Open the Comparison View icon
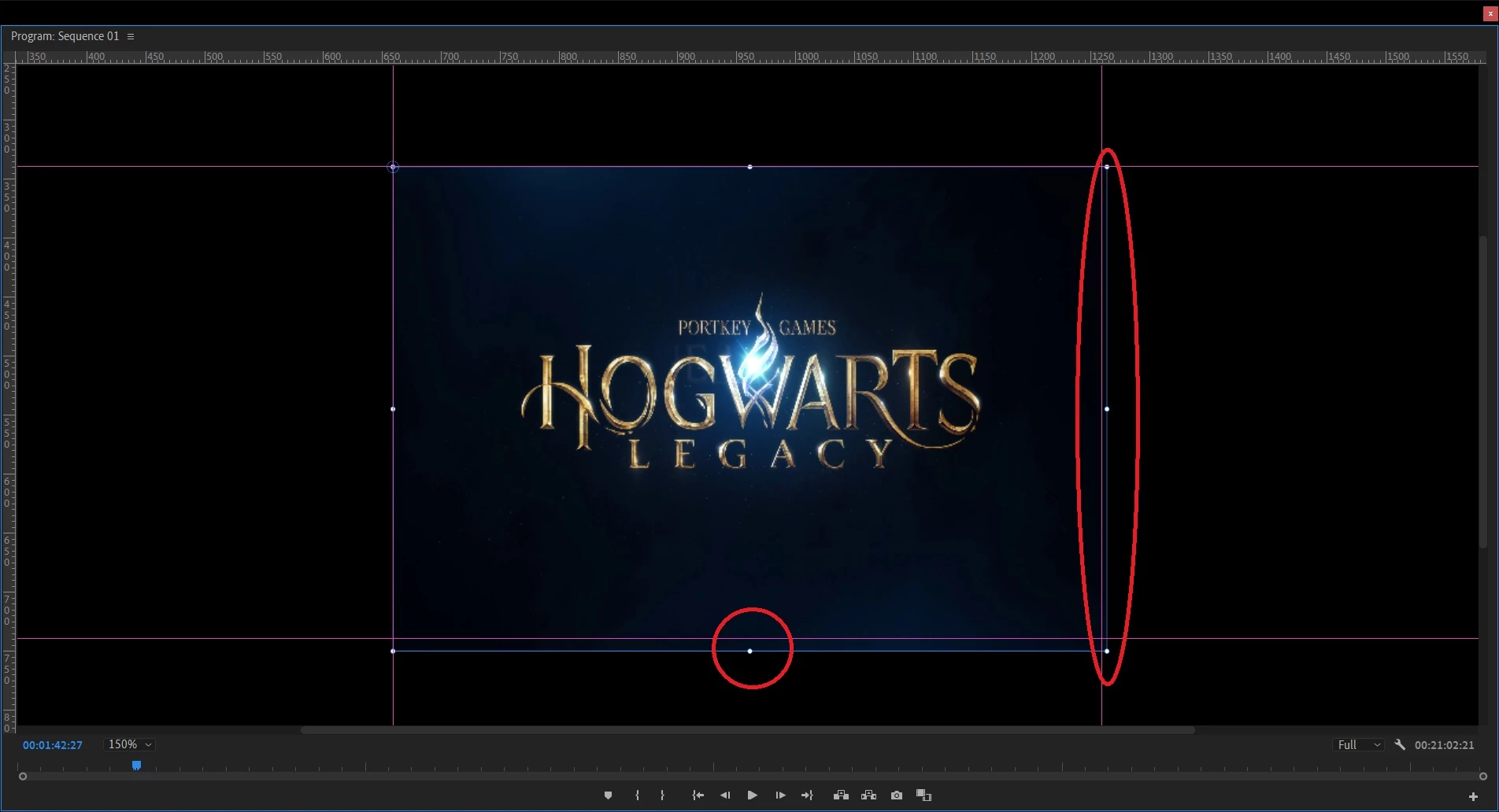 (924, 795)
